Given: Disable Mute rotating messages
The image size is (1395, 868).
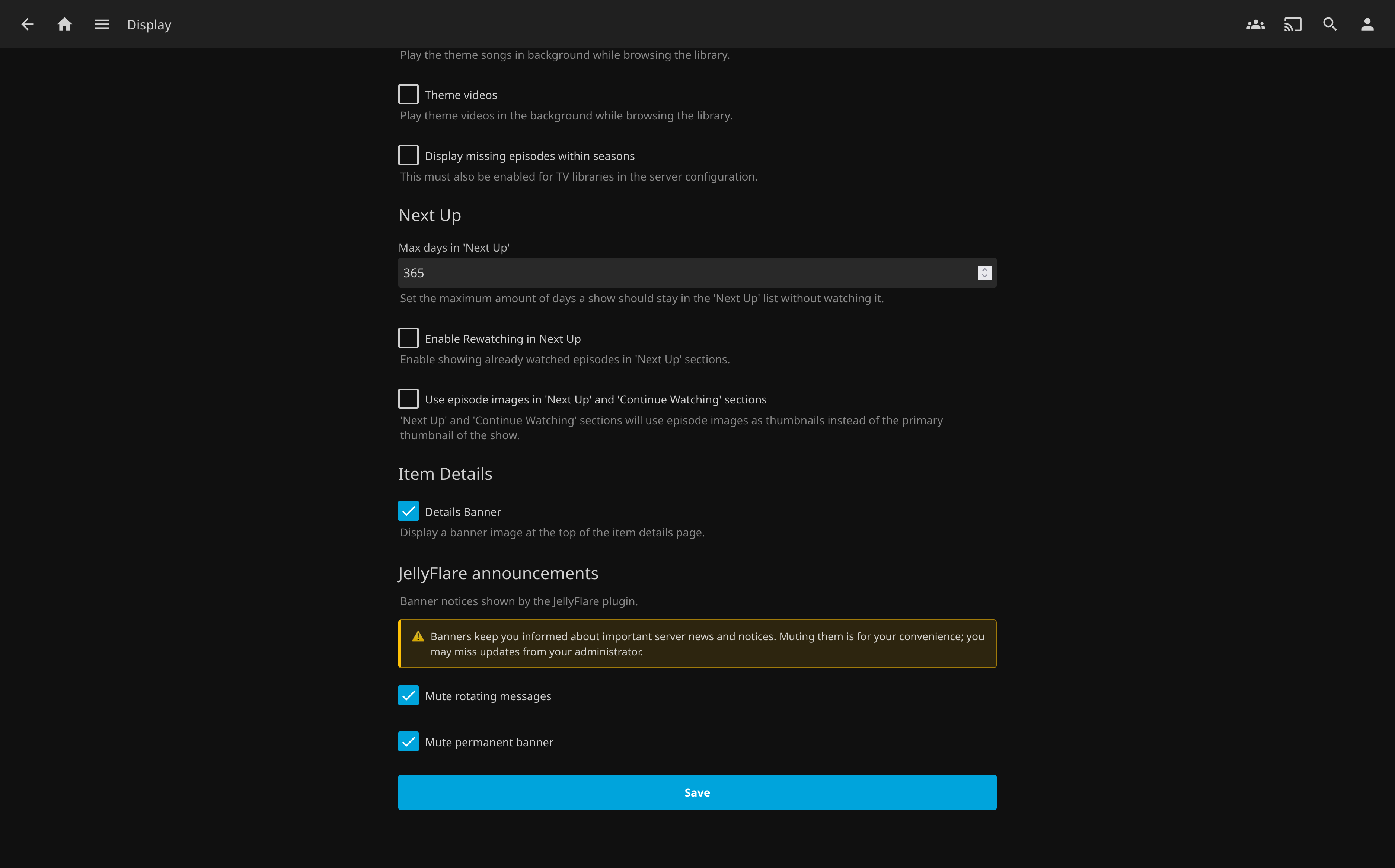Looking at the screenshot, I should [408, 695].
